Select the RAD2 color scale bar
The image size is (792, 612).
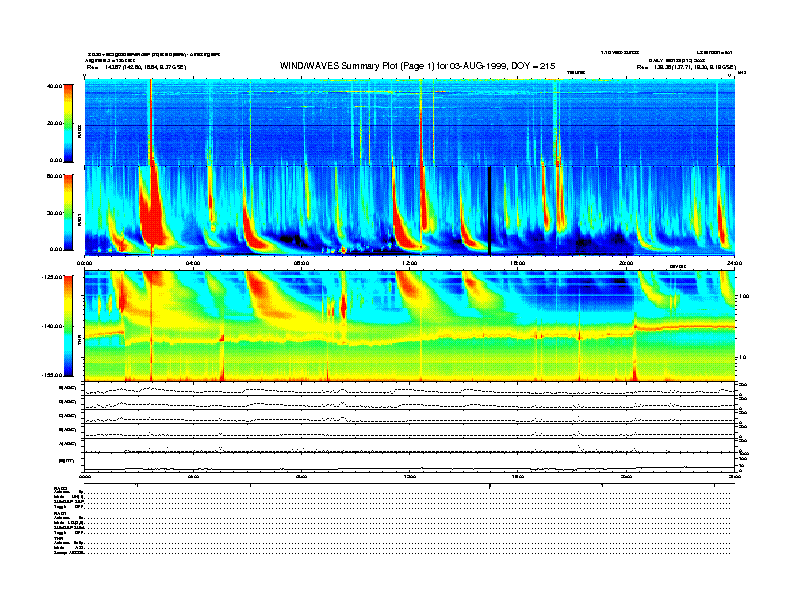(68, 123)
